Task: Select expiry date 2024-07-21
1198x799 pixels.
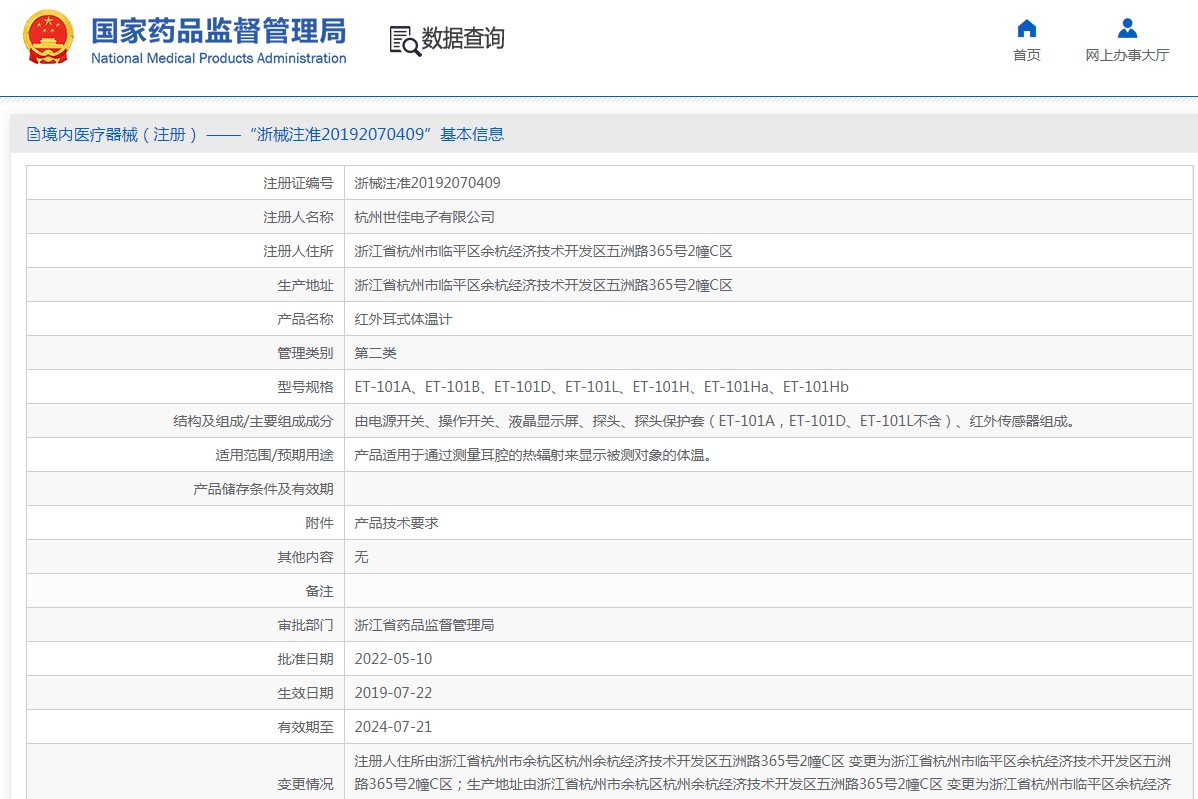Action: (393, 726)
